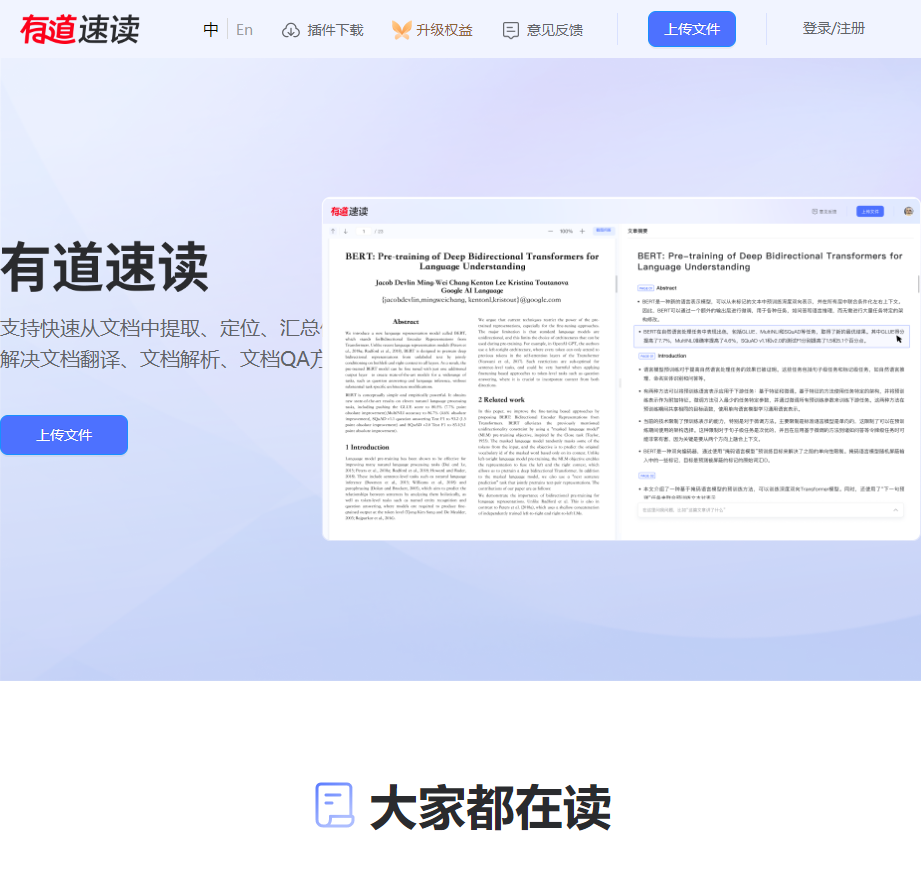The width and height of the screenshot is (921, 884).
Task: Click the 大家都在读 section heading
Action: pyautogui.click(x=490, y=807)
